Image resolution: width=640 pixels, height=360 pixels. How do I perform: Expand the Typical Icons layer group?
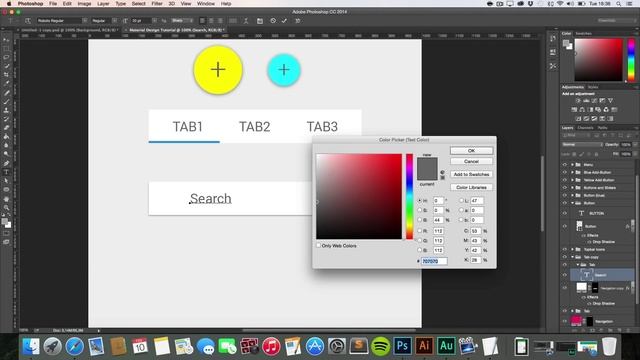click(572, 249)
